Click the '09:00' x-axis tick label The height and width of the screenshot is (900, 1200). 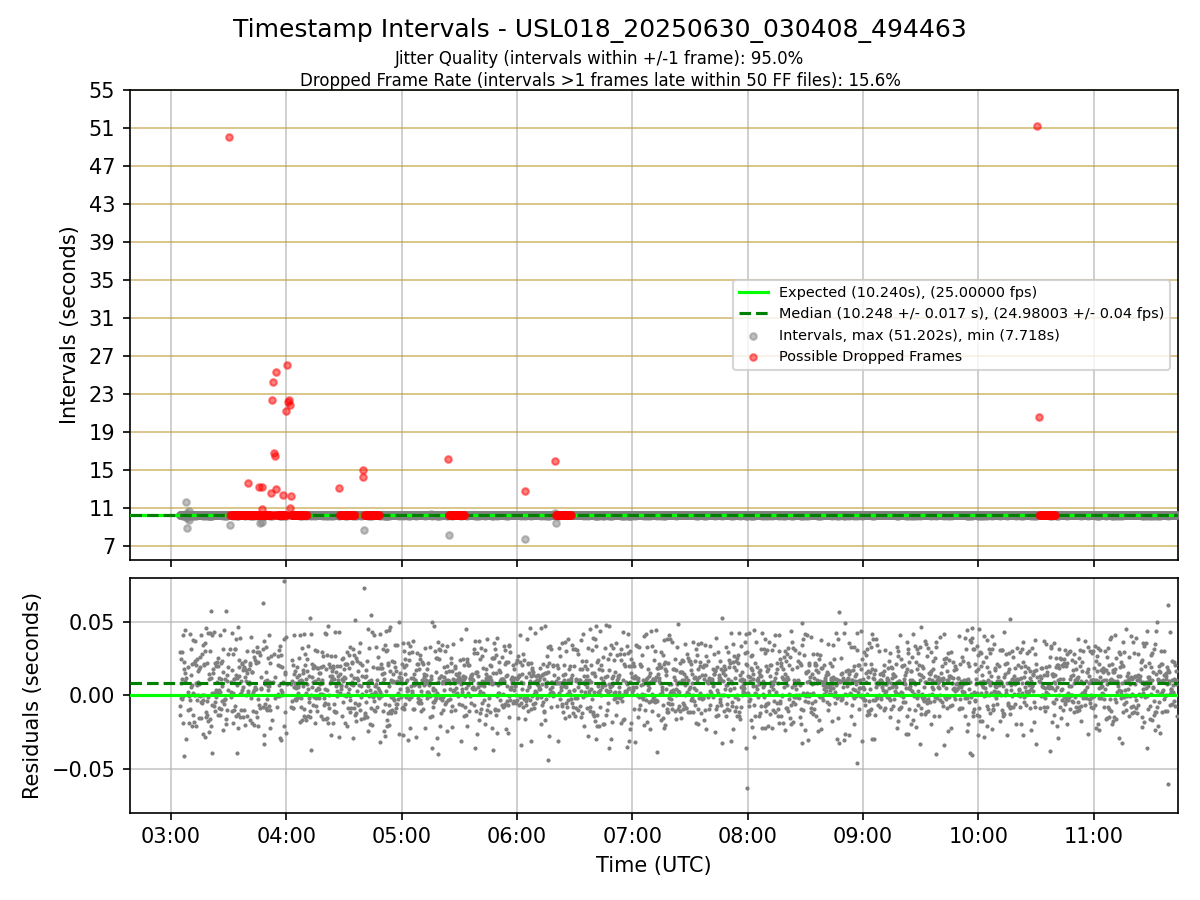(863, 834)
